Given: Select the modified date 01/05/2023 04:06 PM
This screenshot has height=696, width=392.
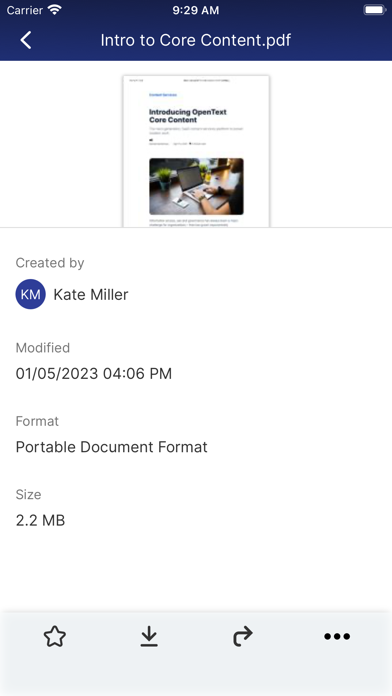Looking at the screenshot, I should [94, 374].
